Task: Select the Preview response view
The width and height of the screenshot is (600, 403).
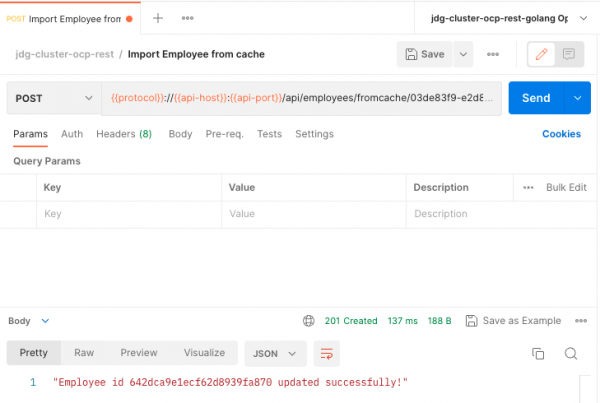Action: pos(139,353)
